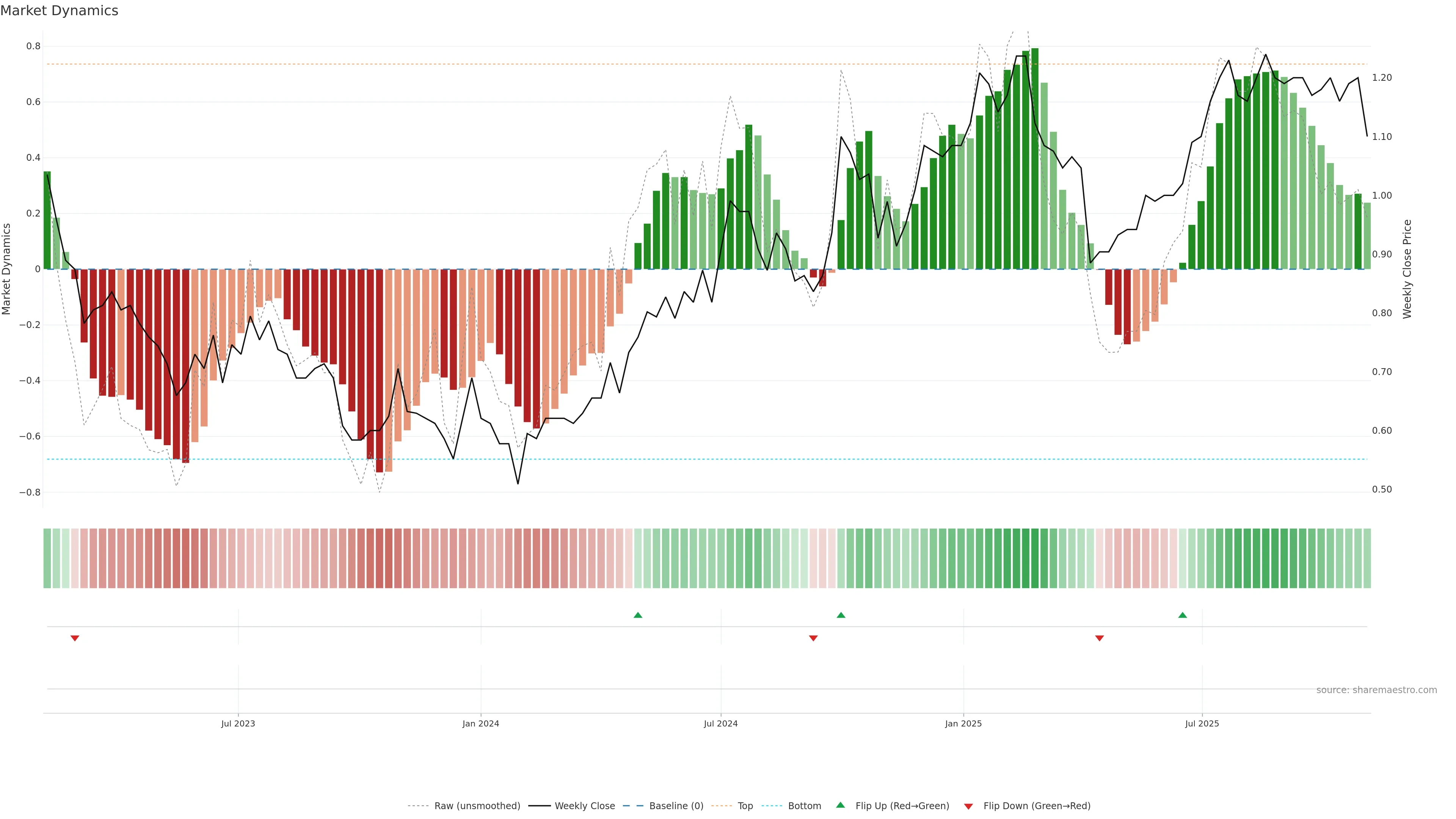Image resolution: width=1456 pixels, height=819 pixels.
Task: Click the source: sharemaestro.com text
Action: [1376, 690]
